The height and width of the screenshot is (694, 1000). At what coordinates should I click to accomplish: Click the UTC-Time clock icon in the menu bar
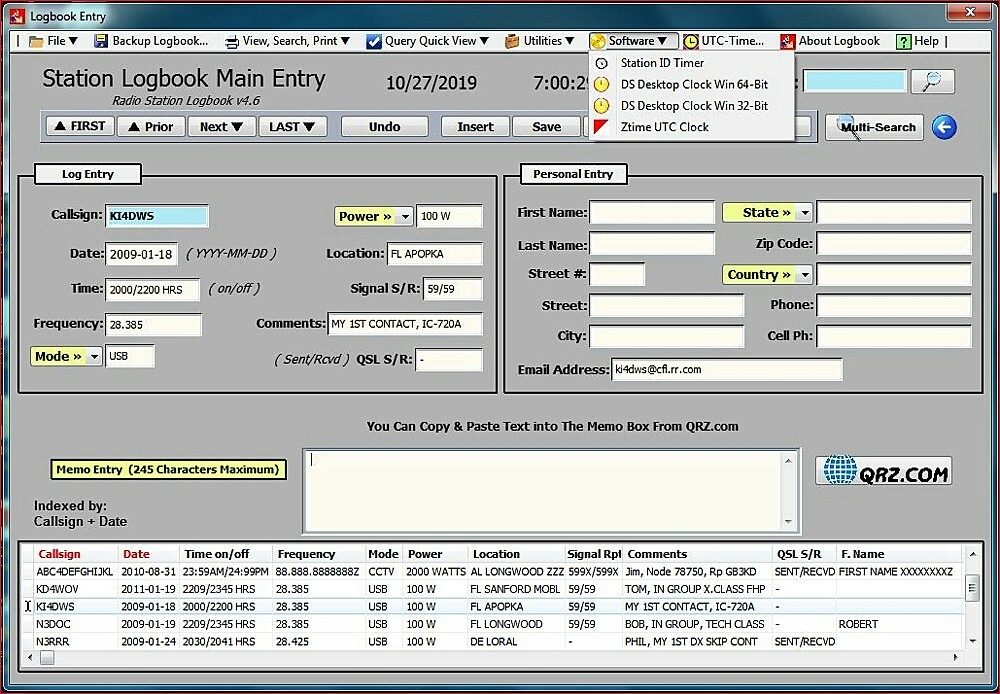click(x=689, y=41)
